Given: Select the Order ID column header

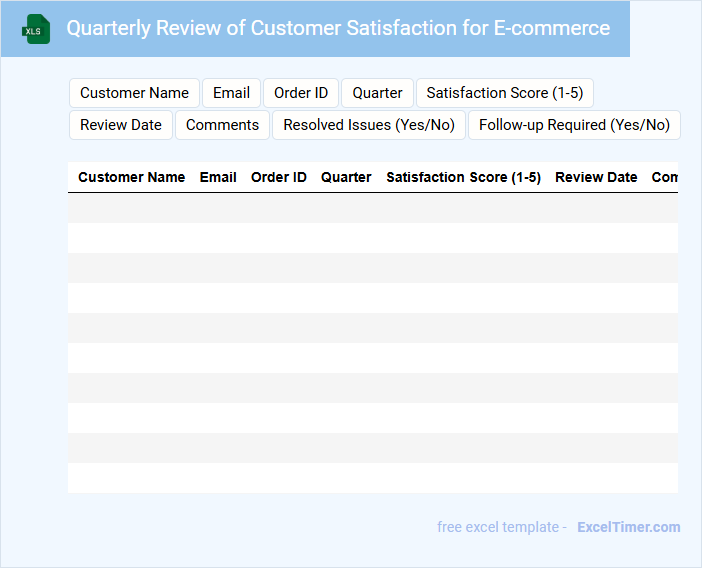Looking at the screenshot, I should coord(279,177).
